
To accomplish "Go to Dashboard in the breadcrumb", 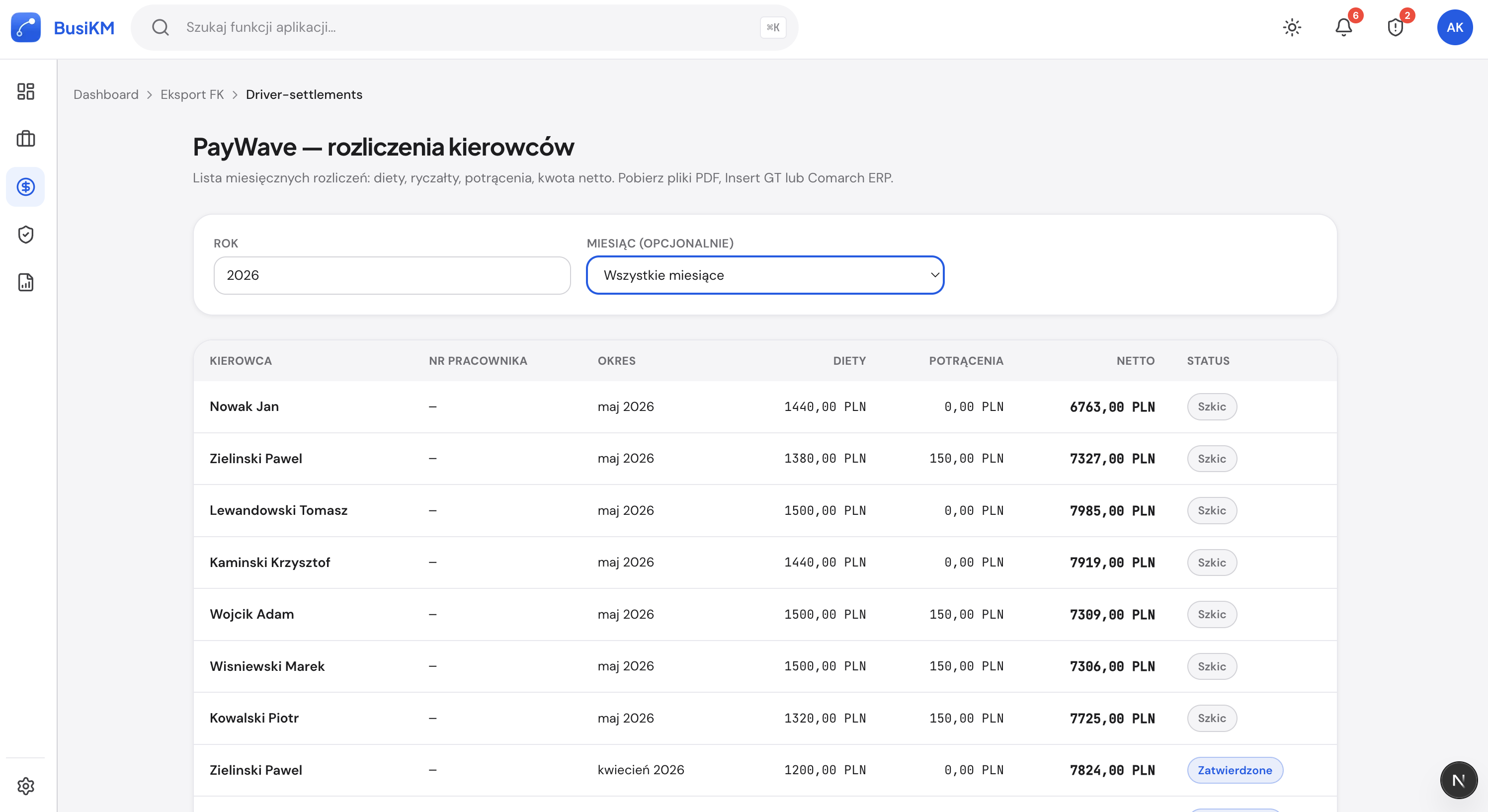I will click(106, 95).
